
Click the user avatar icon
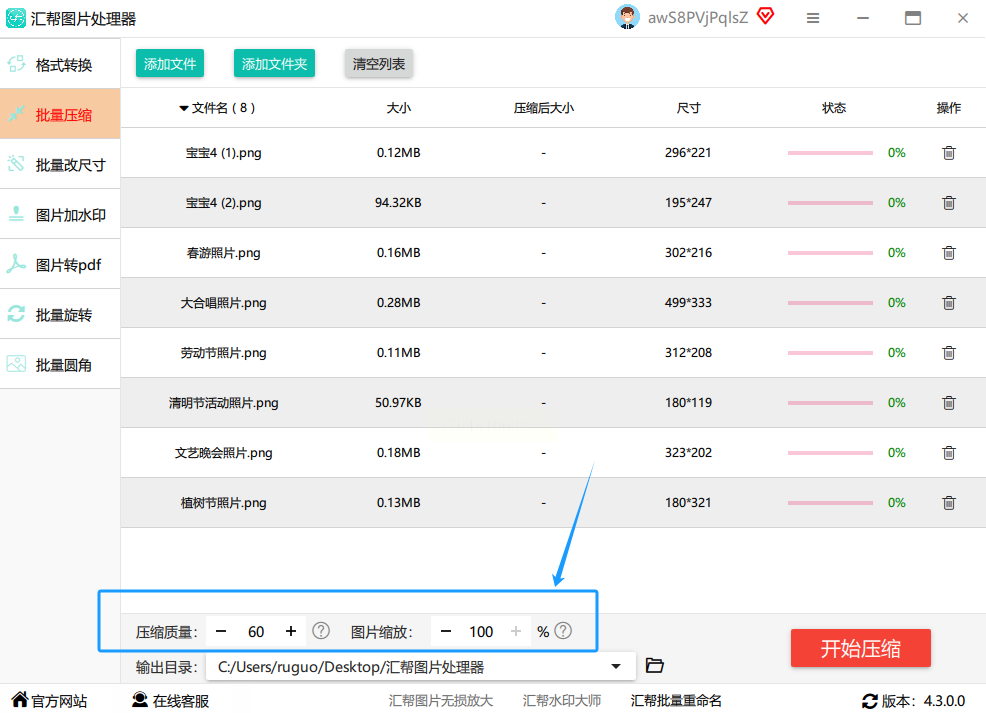(628, 18)
